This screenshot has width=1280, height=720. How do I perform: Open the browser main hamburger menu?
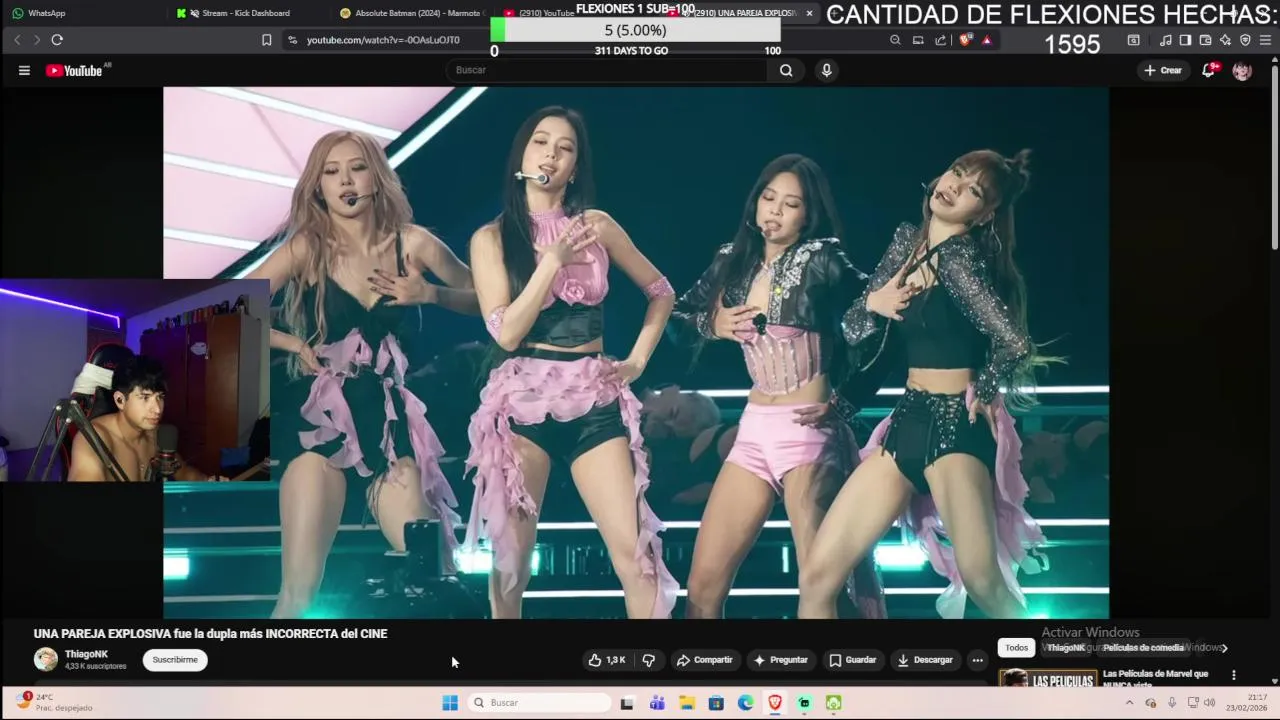click(x=1266, y=40)
